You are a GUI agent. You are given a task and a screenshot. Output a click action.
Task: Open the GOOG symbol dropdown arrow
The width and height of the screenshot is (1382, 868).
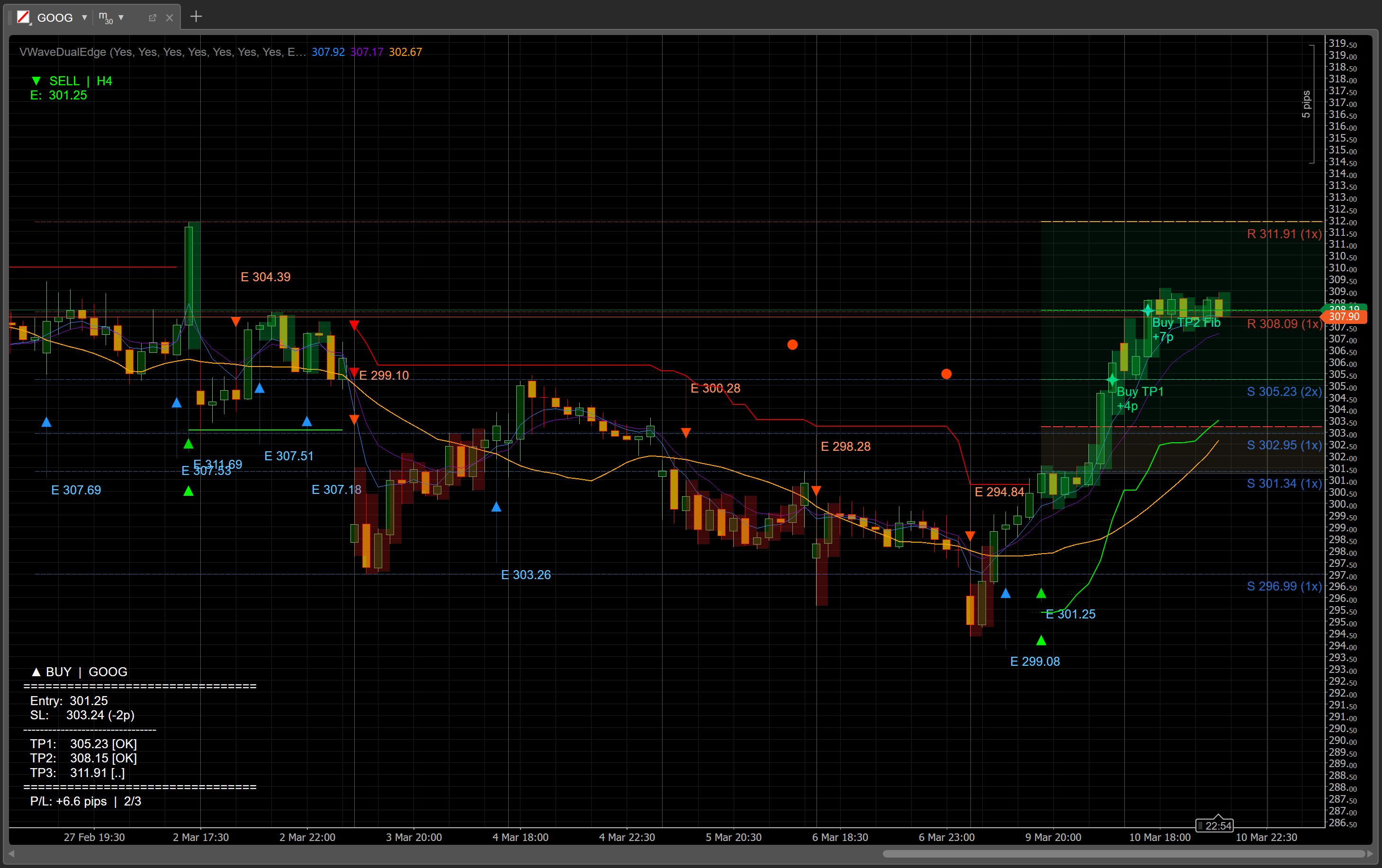pyautogui.click(x=84, y=18)
